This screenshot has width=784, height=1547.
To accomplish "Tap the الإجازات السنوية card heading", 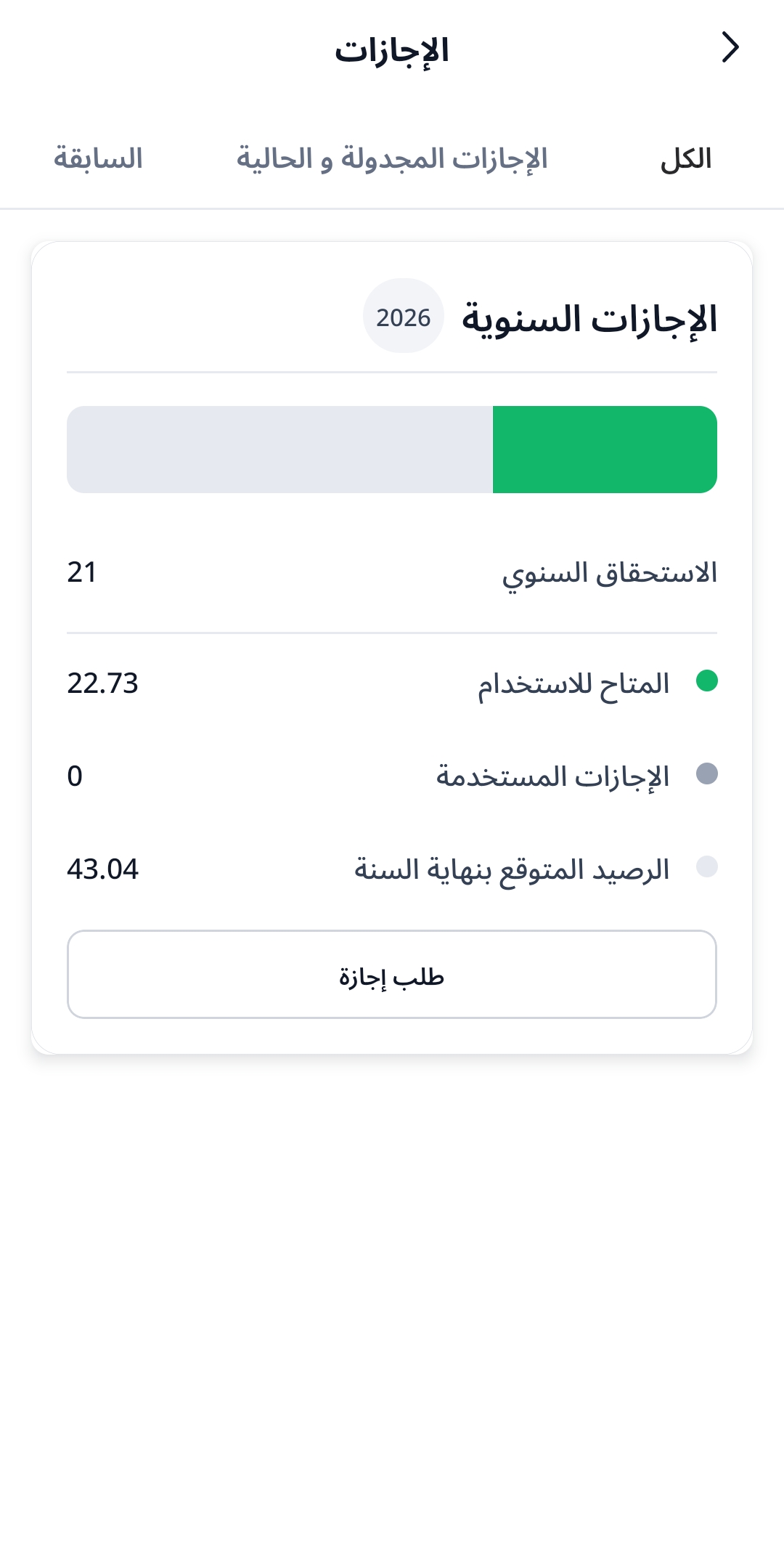I will coord(589,319).
